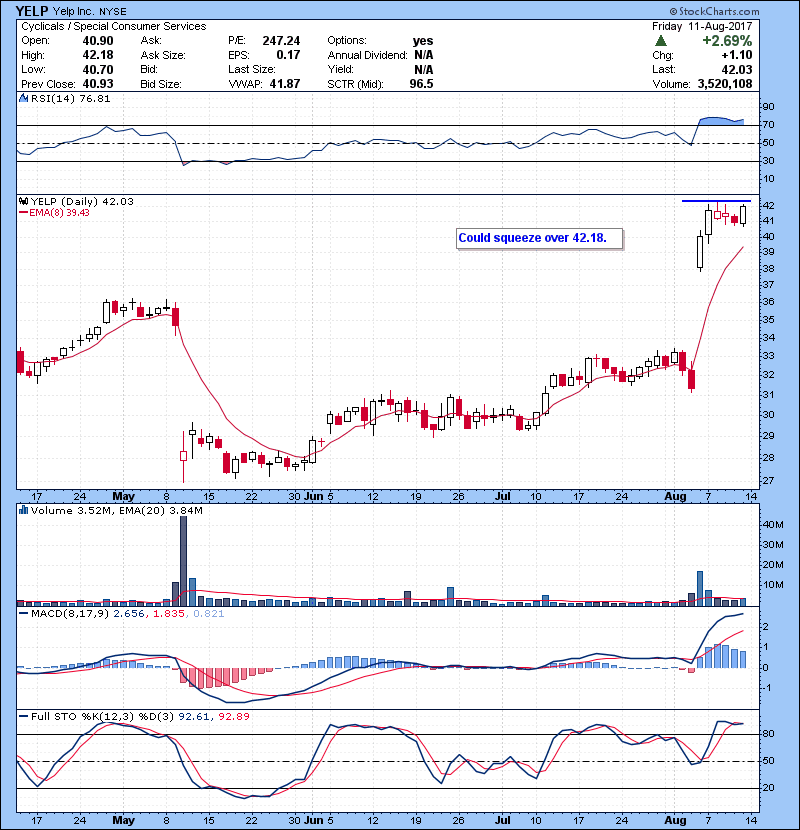This screenshot has height=830, width=800.
Task: Click the company name Yelp Inc.
Action: [74, 12]
